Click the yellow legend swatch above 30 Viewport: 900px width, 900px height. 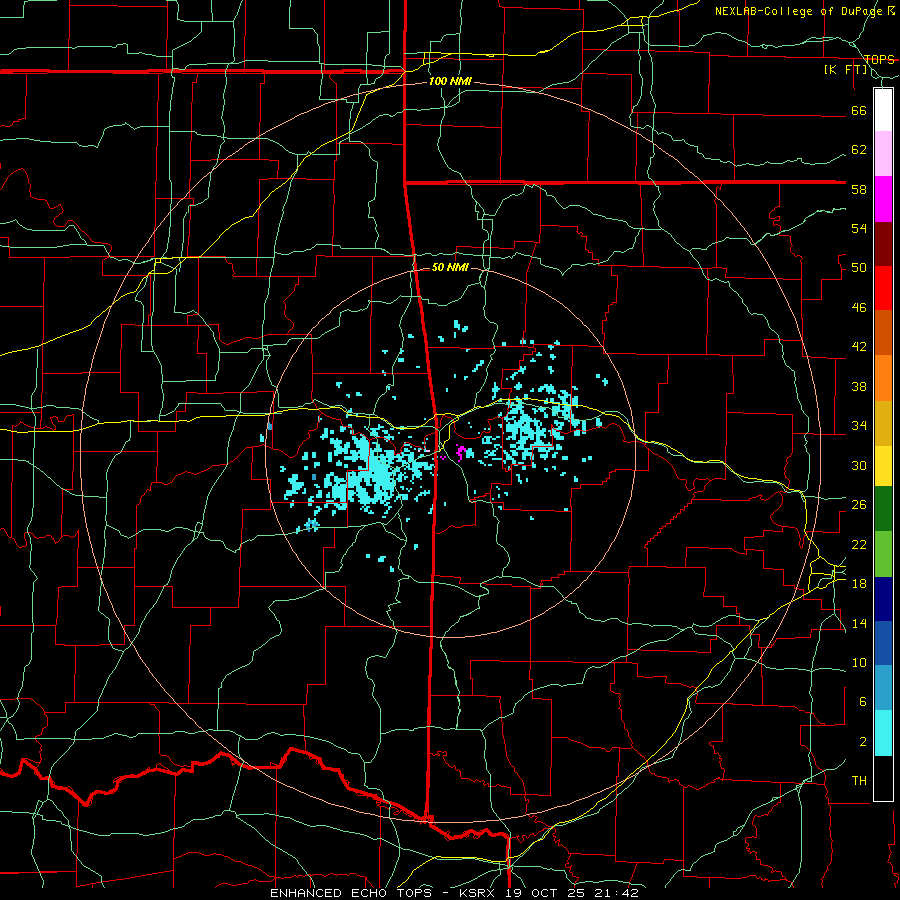pyautogui.click(x=883, y=466)
